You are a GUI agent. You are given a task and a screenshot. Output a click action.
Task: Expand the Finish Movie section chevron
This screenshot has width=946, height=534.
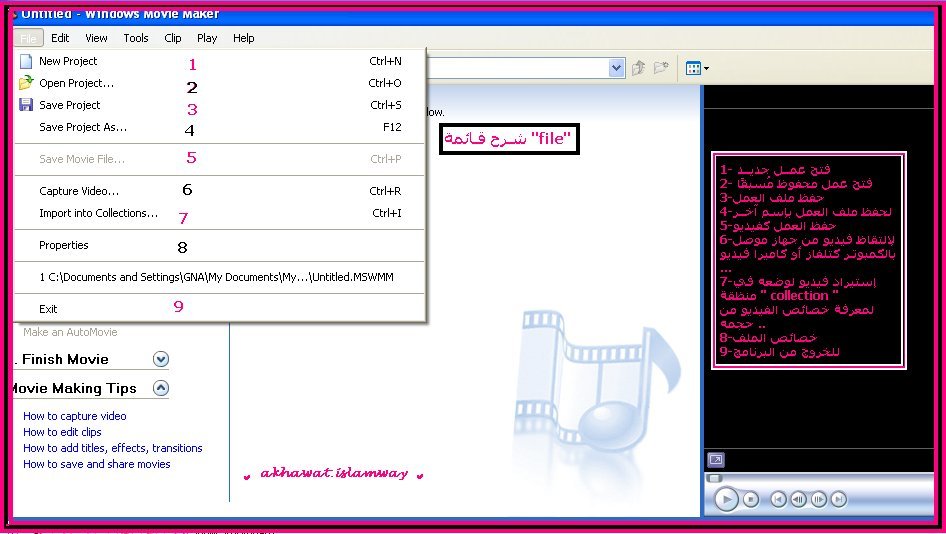160,359
